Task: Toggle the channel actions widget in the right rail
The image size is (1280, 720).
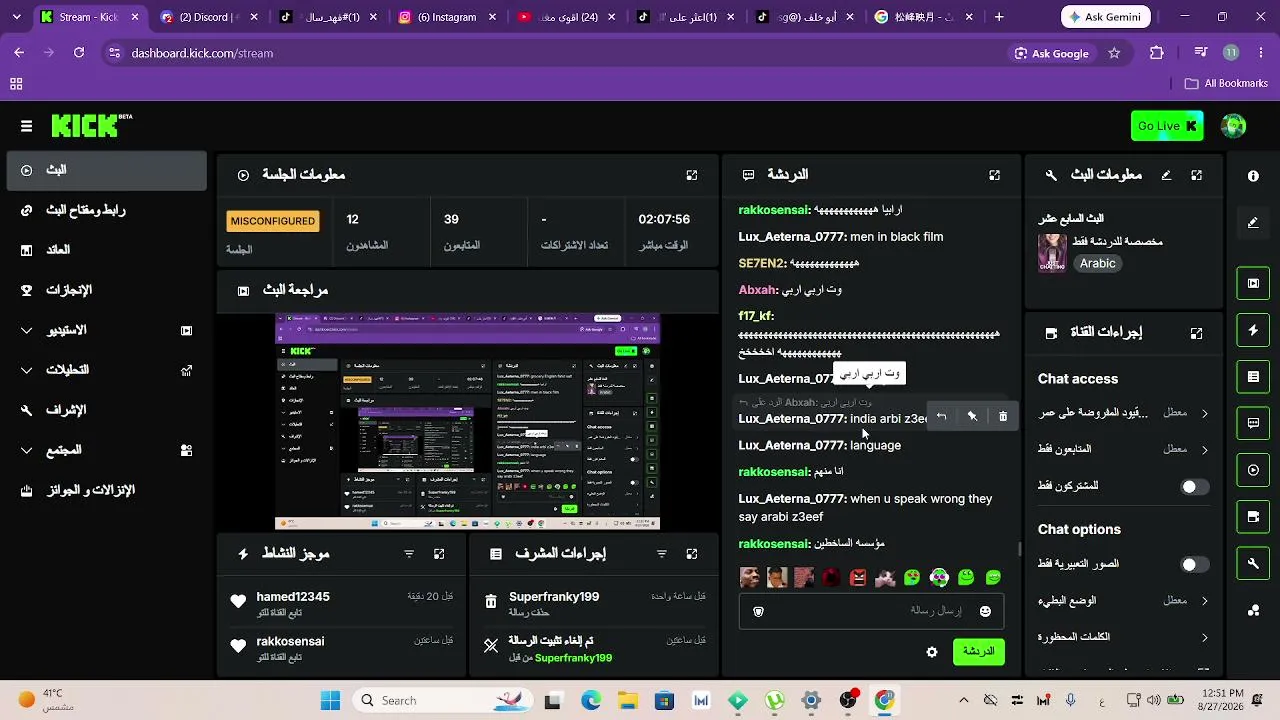Action: [1253, 517]
